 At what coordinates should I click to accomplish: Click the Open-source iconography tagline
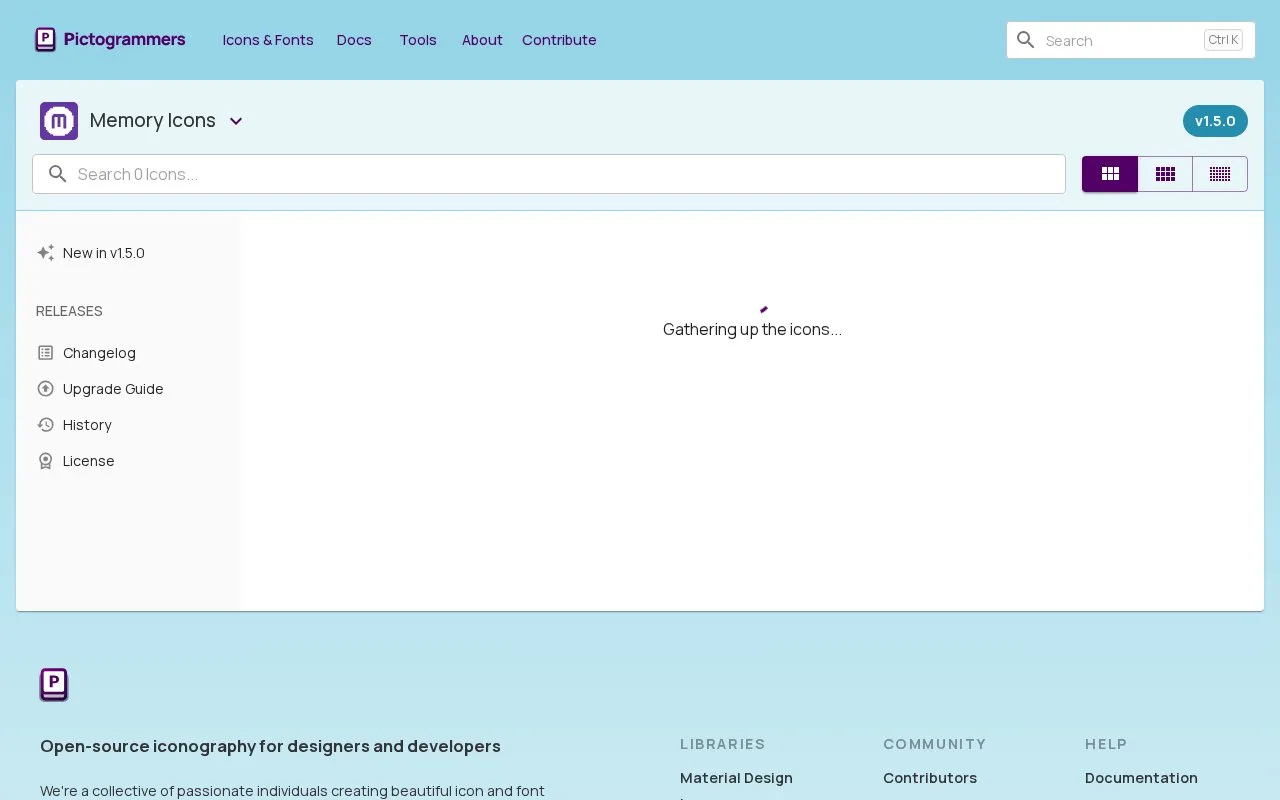coord(270,746)
